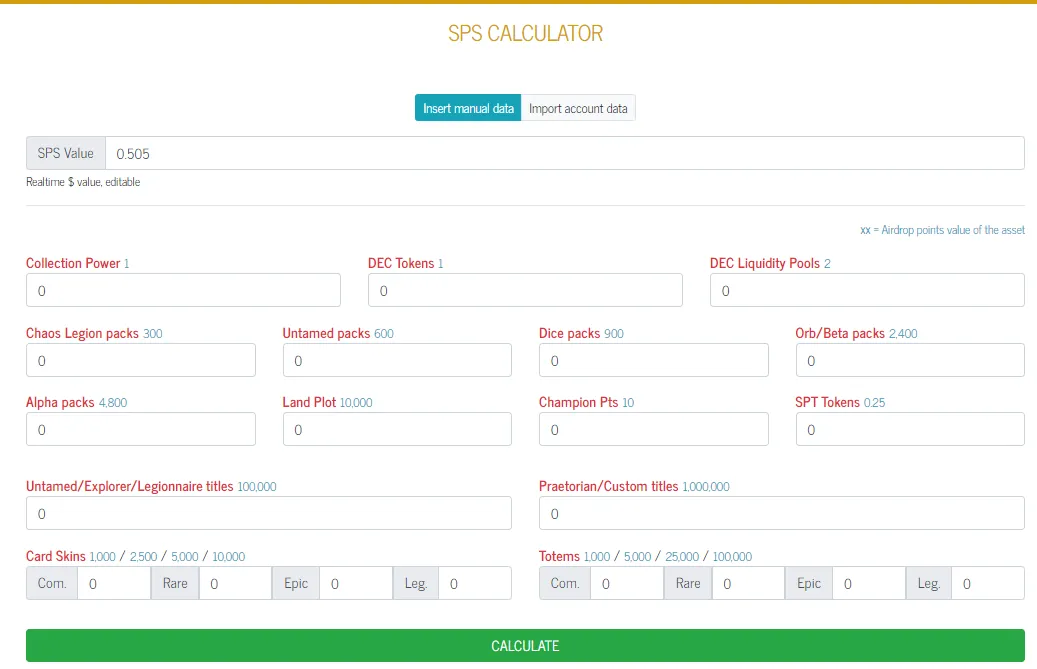1037x669 pixels.
Task: Switch to Import account data tab
Action: click(578, 108)
